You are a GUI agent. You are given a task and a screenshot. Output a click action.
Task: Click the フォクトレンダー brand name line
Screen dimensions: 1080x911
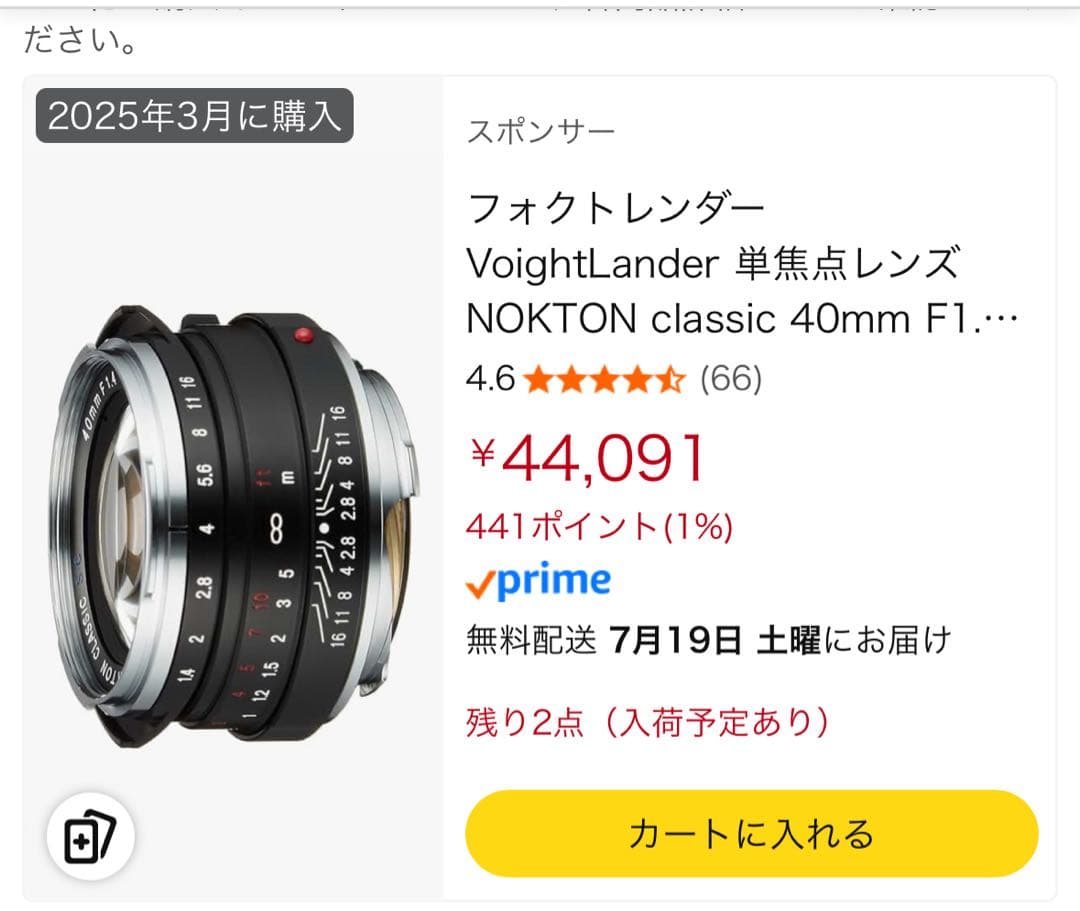pyautogui.click(x=616, y=208)
